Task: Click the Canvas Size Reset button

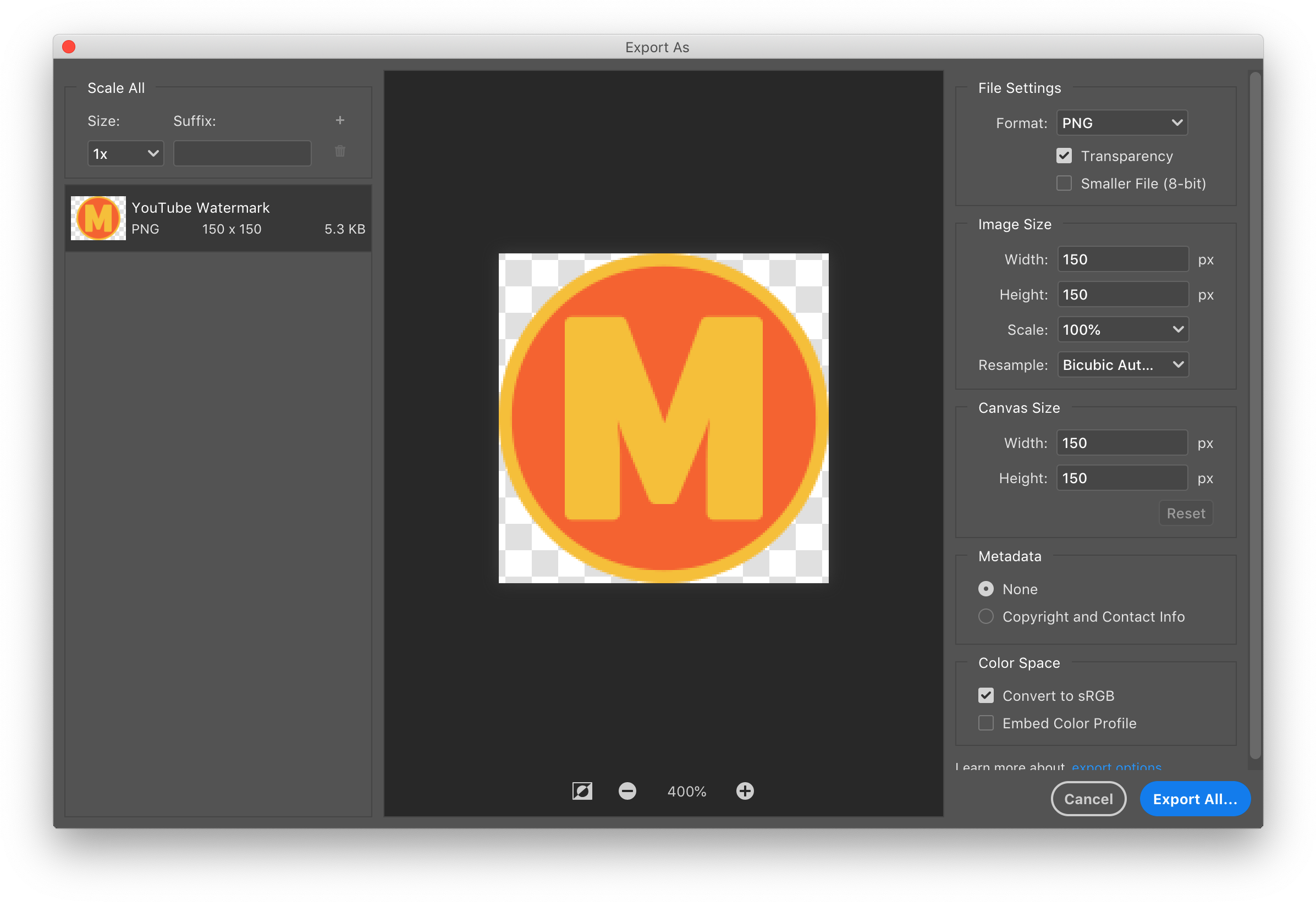Action: point(1186,513)
